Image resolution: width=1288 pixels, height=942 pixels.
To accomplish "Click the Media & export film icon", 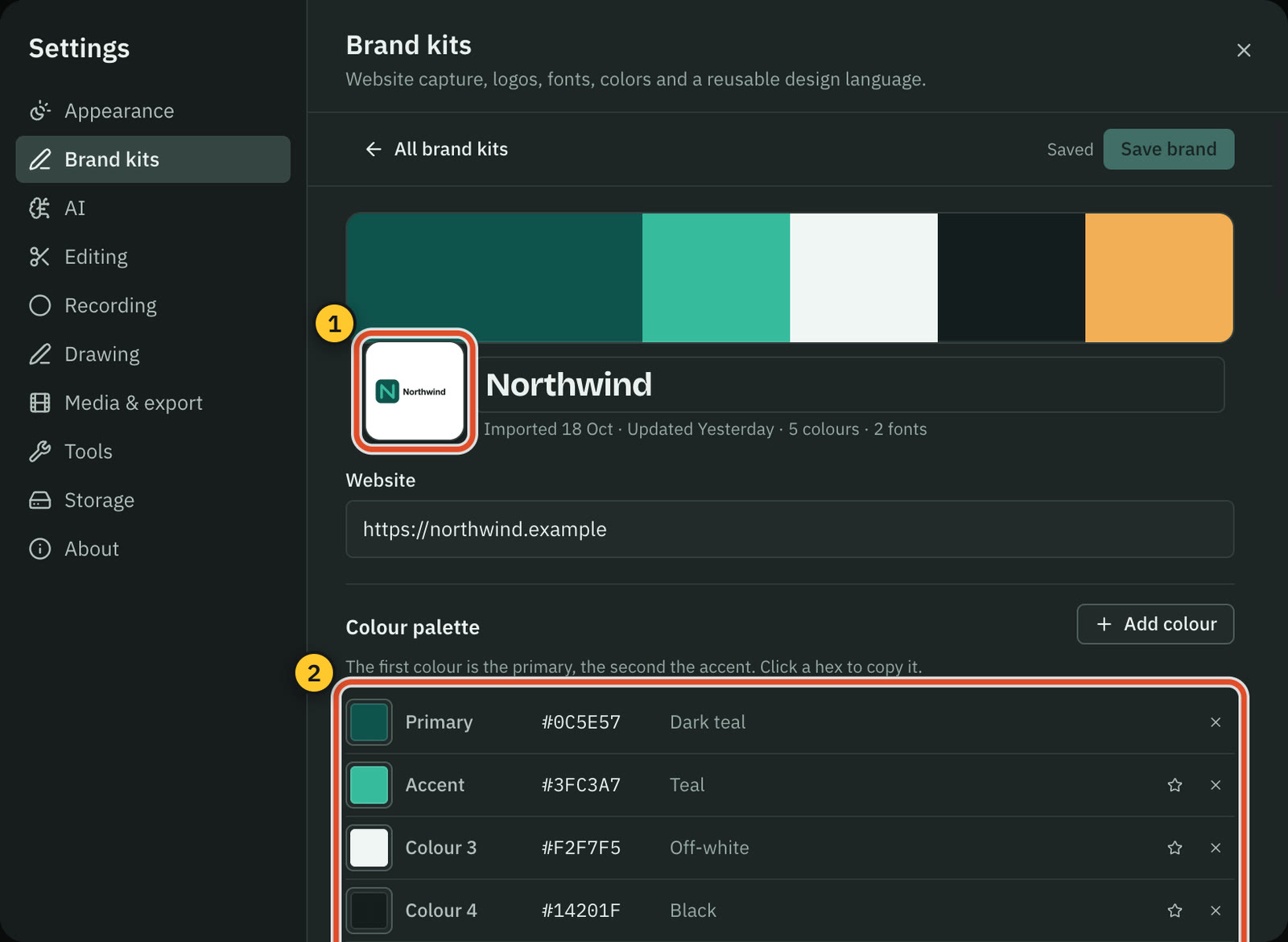I will tap(40, 403).
